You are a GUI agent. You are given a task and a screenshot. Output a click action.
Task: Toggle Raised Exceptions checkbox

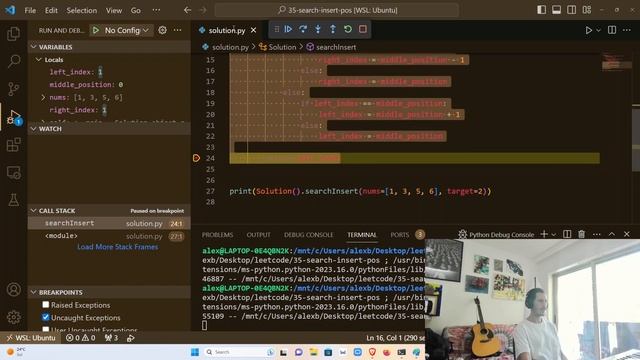pyautogui.click(x=46, y=304)
